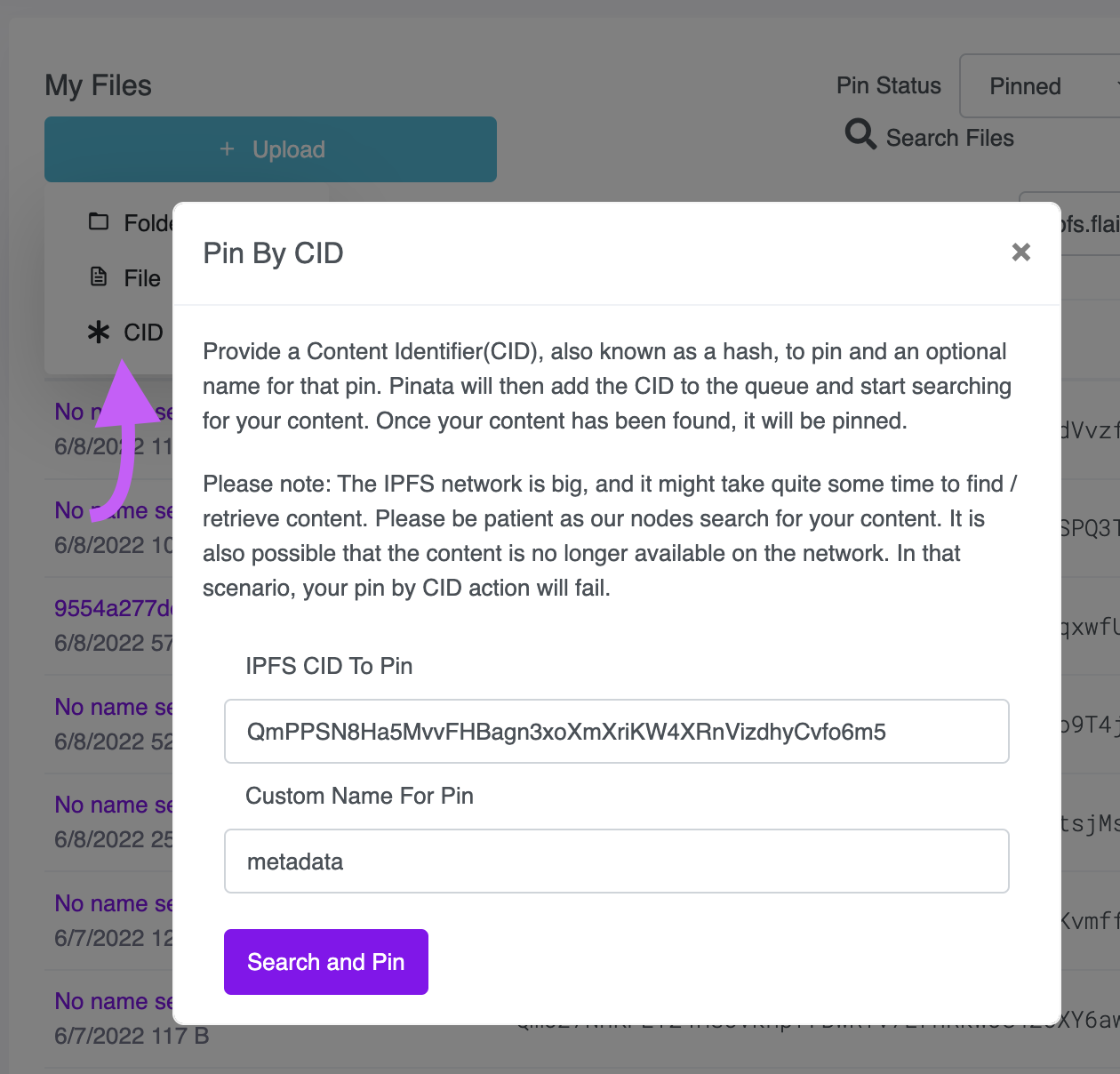Select the Search Files text

pos(950,139)
